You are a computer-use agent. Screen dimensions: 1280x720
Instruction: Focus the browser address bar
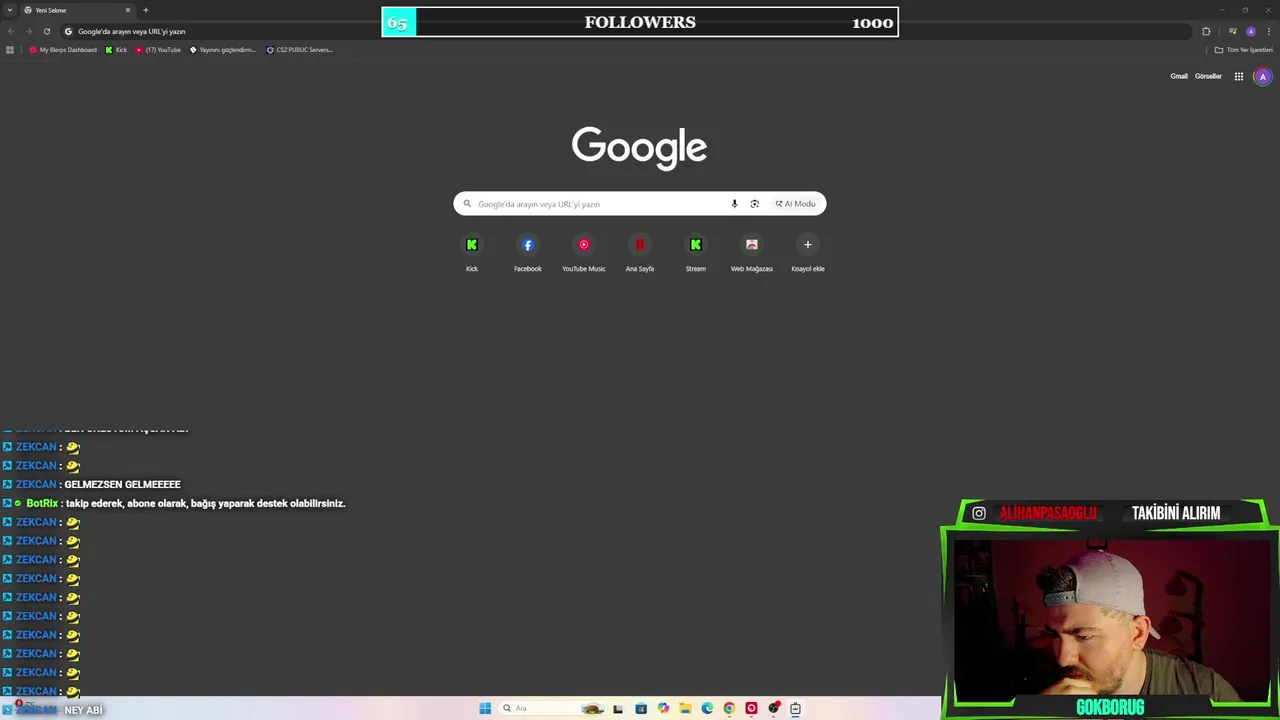630,31
